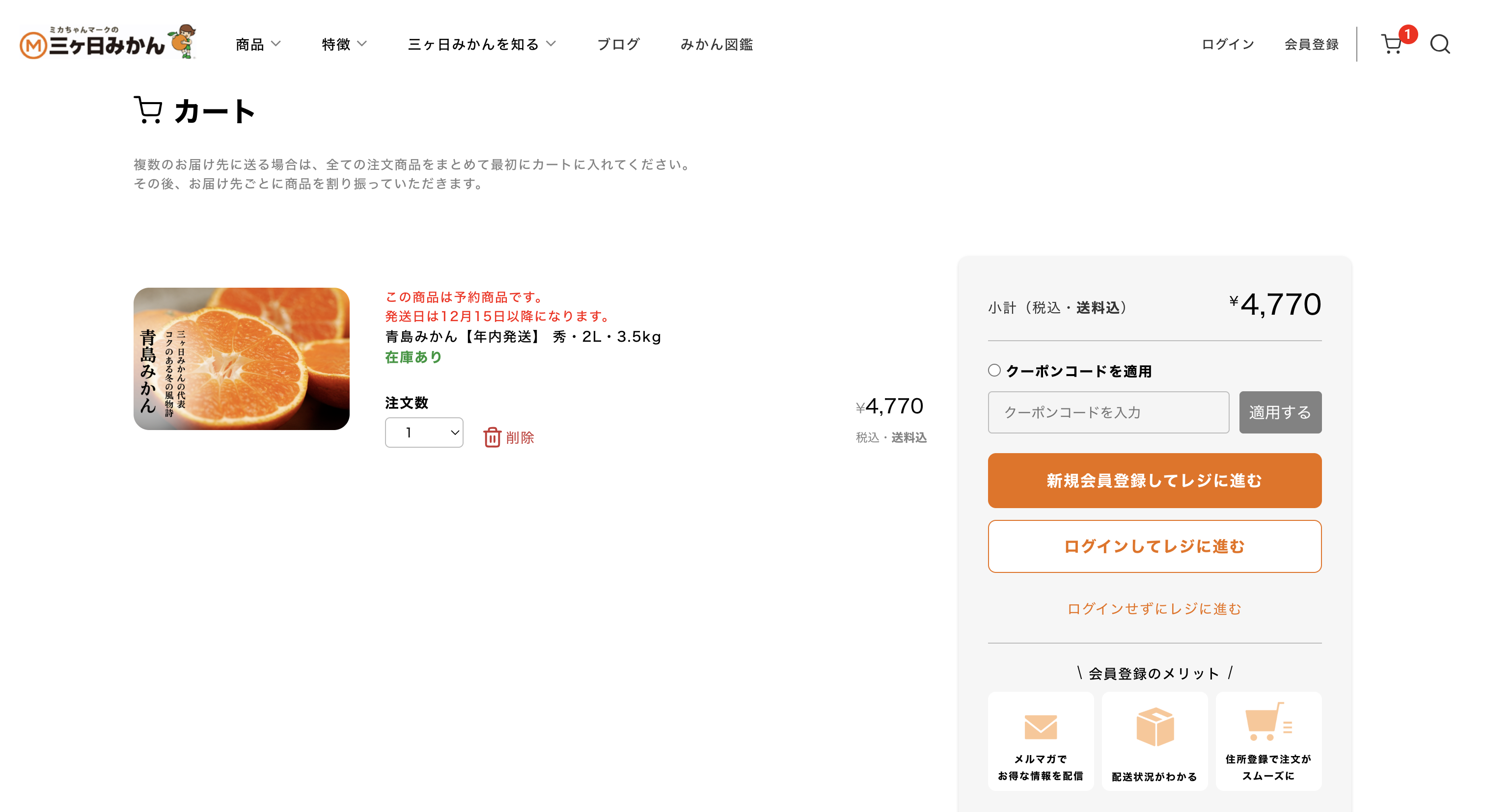
Task: Expand the 商品 navigation dropdown
Action: (256, 44)
